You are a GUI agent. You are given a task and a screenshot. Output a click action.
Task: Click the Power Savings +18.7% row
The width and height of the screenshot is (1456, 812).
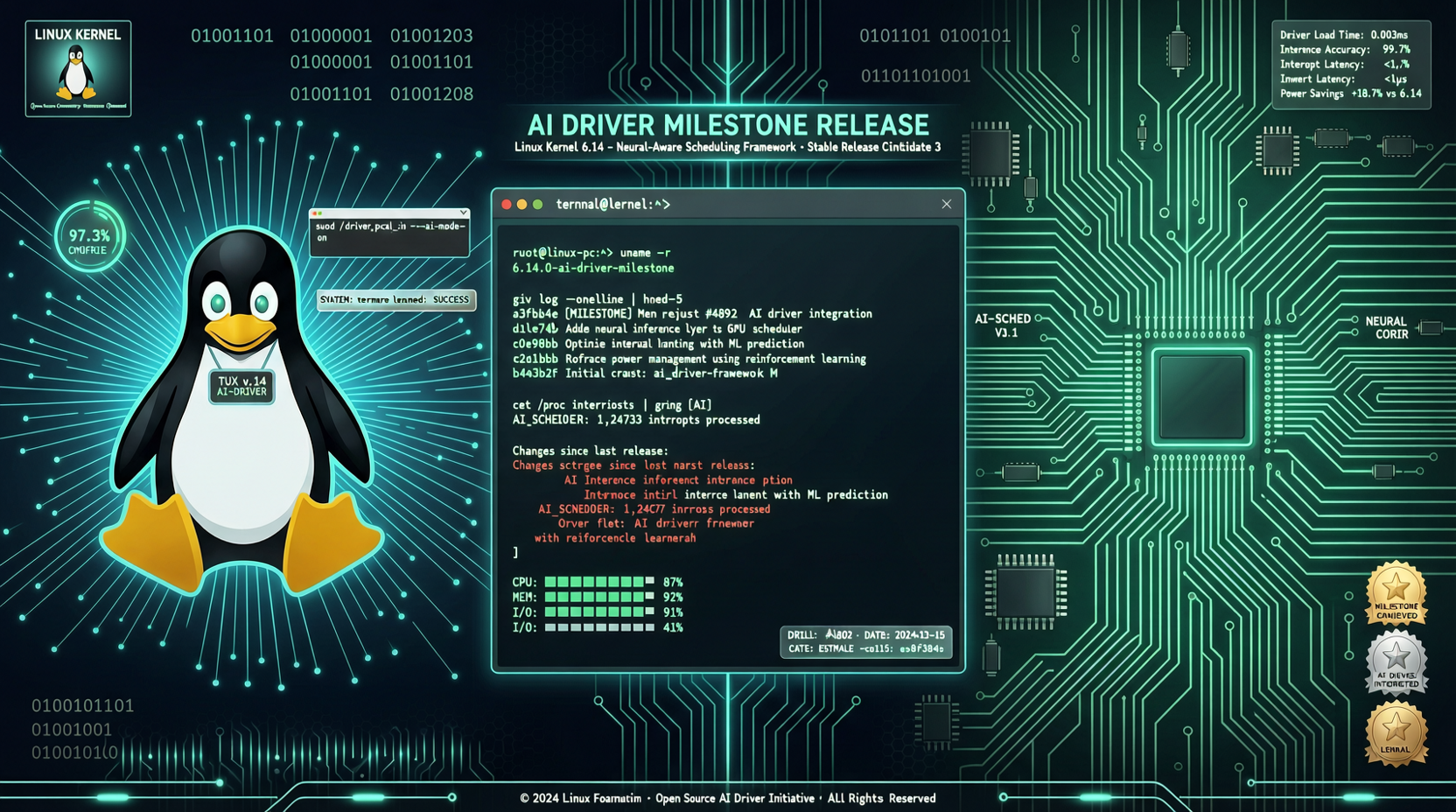point(1351,94)
